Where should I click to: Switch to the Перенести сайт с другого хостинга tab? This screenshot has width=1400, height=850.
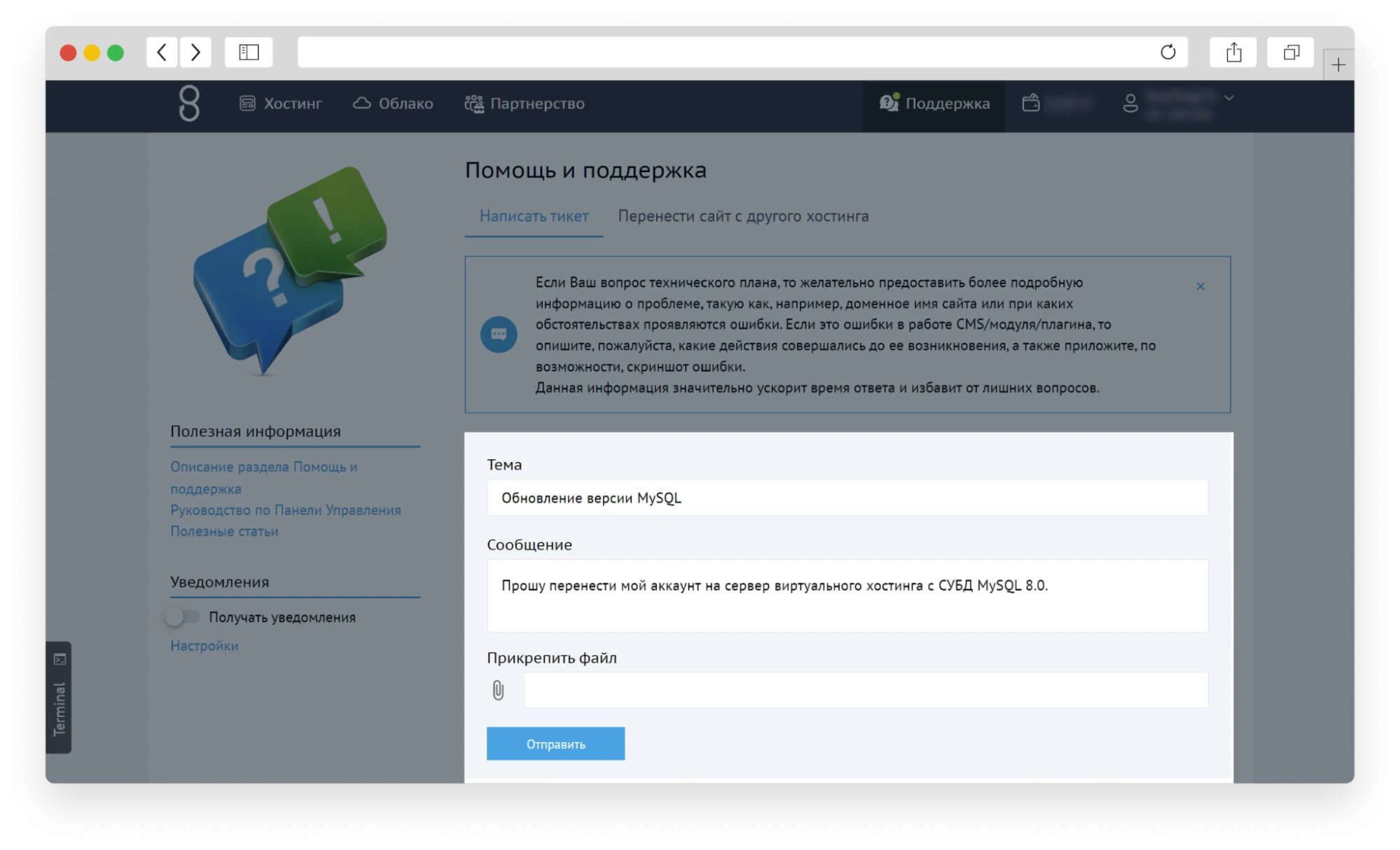(x=743, y=216)
